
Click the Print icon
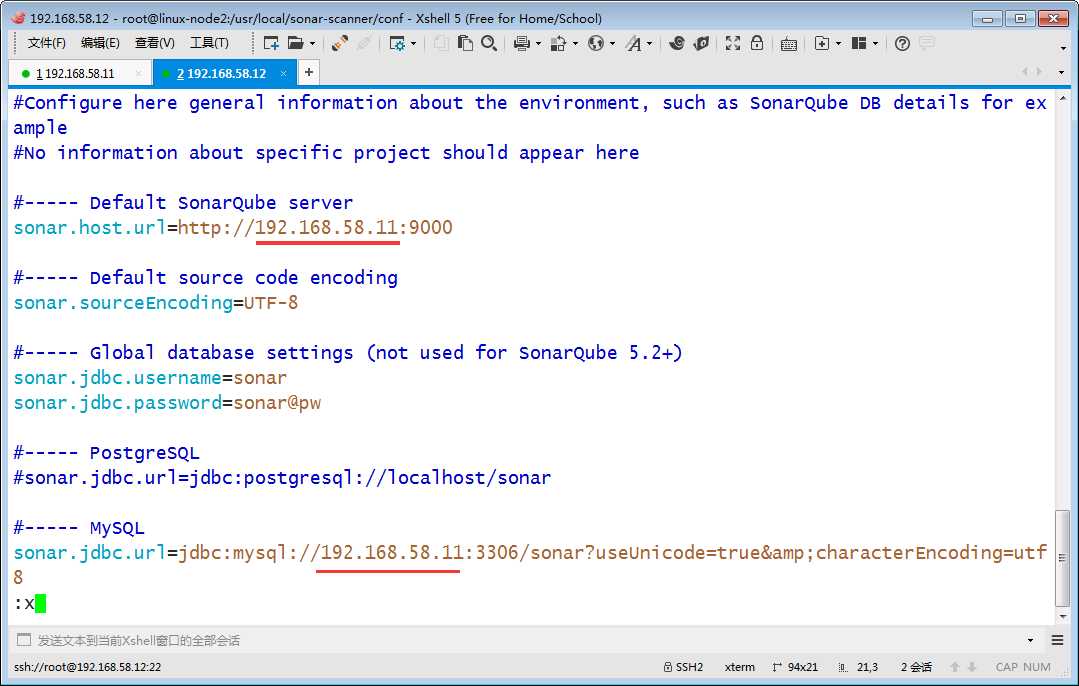coord(522,43)
